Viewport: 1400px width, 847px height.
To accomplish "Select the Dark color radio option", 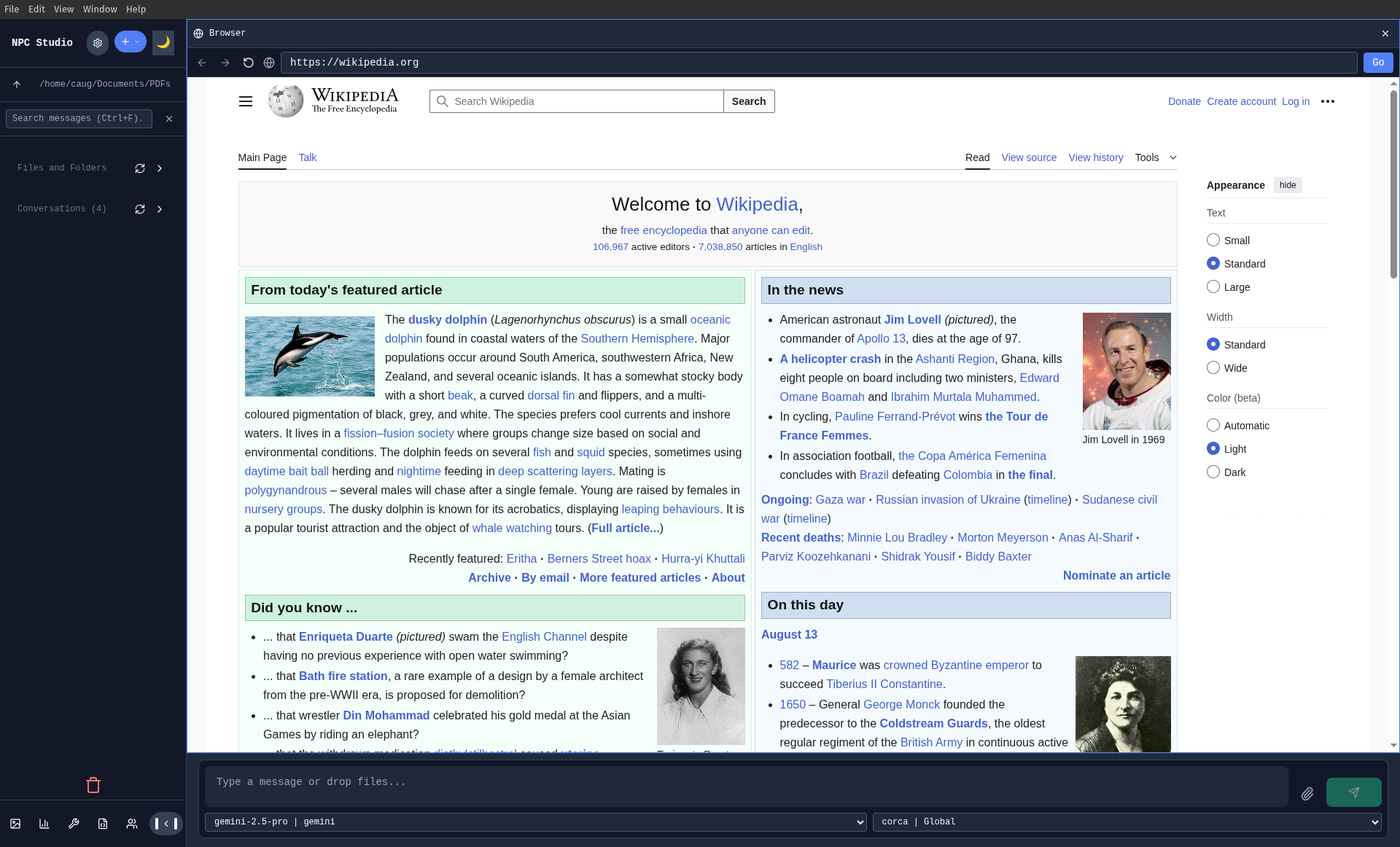I will [1213, 472].
